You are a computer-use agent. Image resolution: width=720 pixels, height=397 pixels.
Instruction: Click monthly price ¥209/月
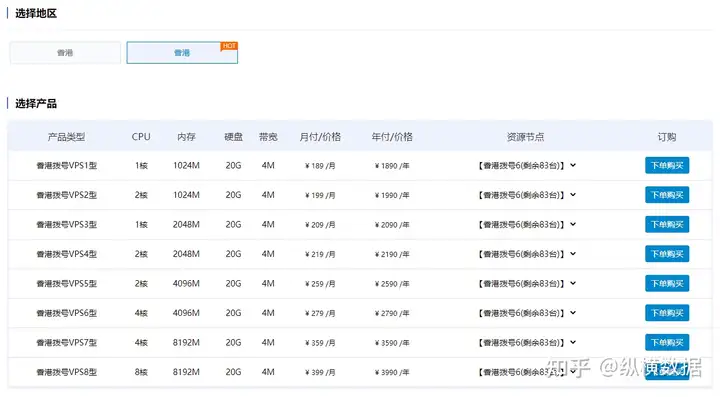pyautogui.click(x=320, y=224)
